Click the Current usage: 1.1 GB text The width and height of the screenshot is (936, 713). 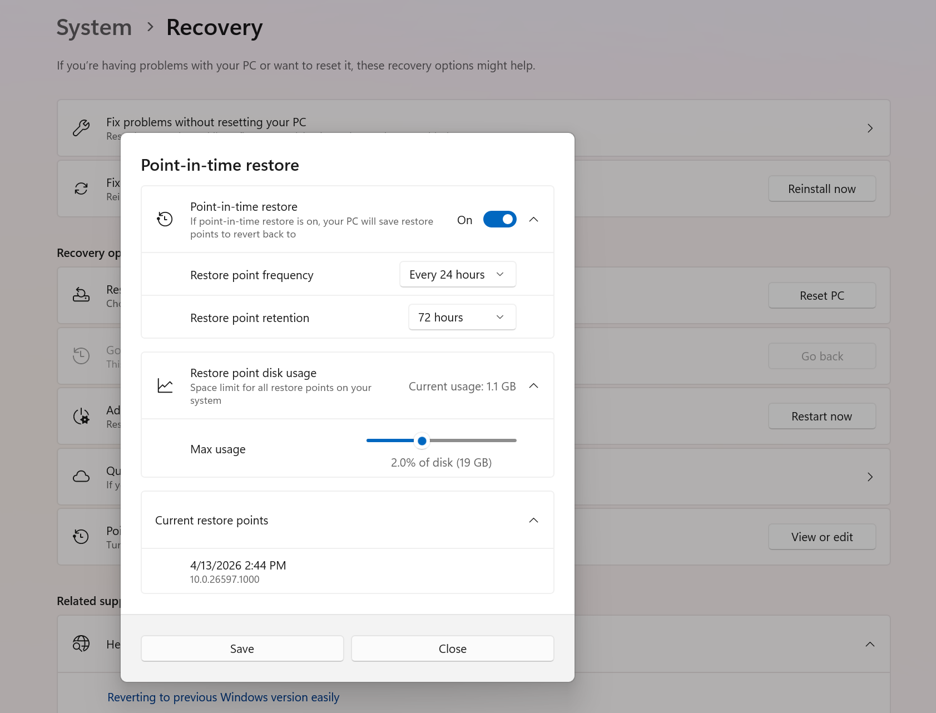point(462,386)
